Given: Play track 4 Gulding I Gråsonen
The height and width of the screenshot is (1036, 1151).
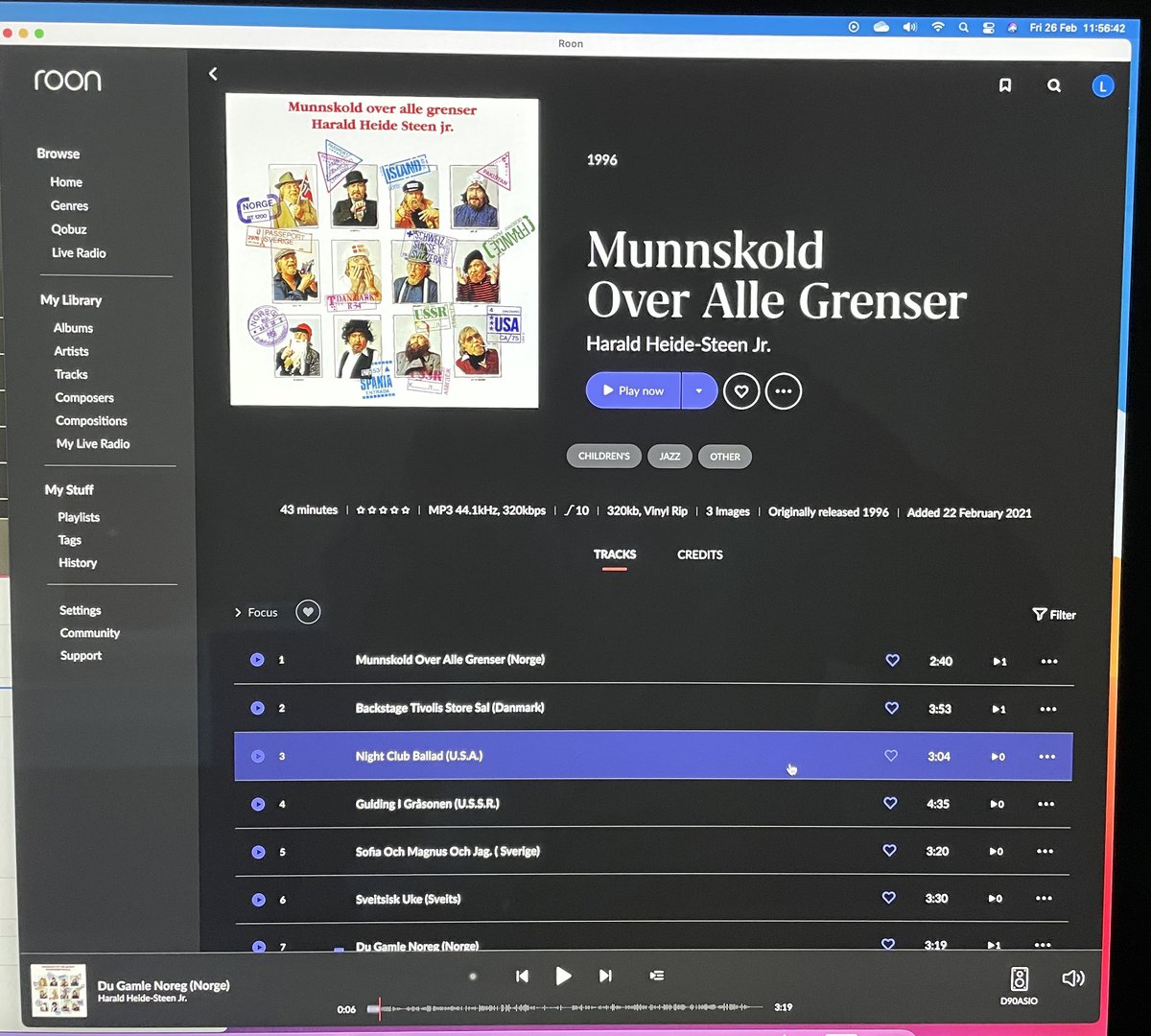Looking at the screenshot, I should pyautogui.click(x=257, y=804).
